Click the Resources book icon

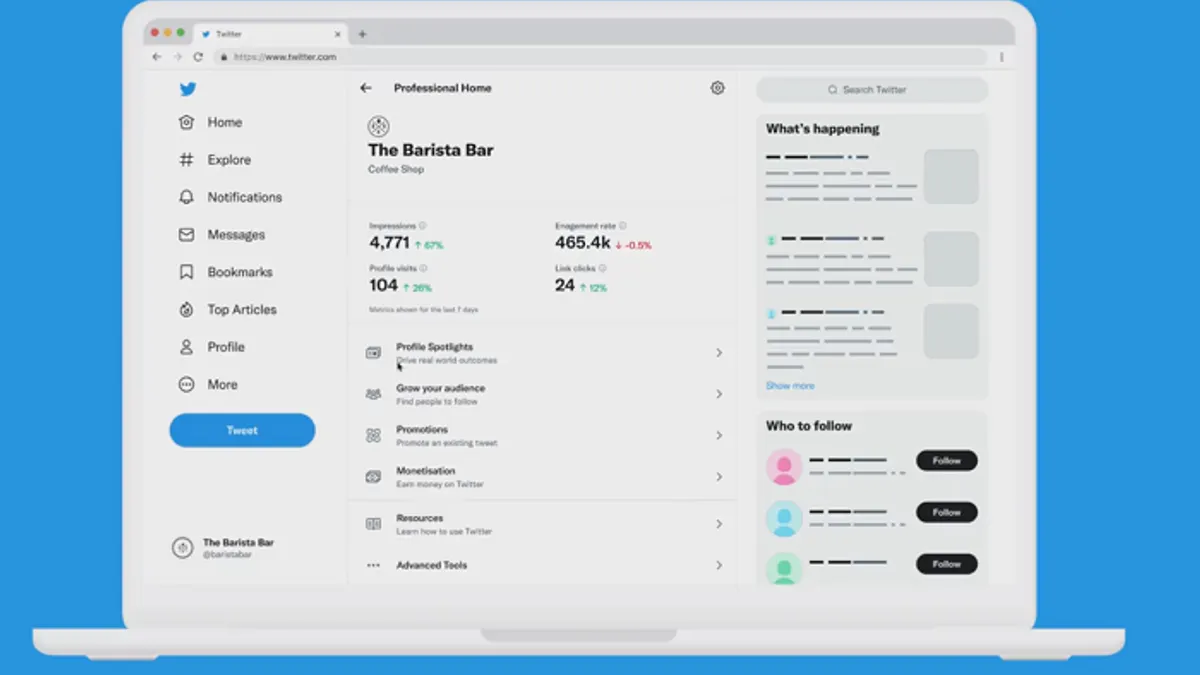(x=373, y=524)
